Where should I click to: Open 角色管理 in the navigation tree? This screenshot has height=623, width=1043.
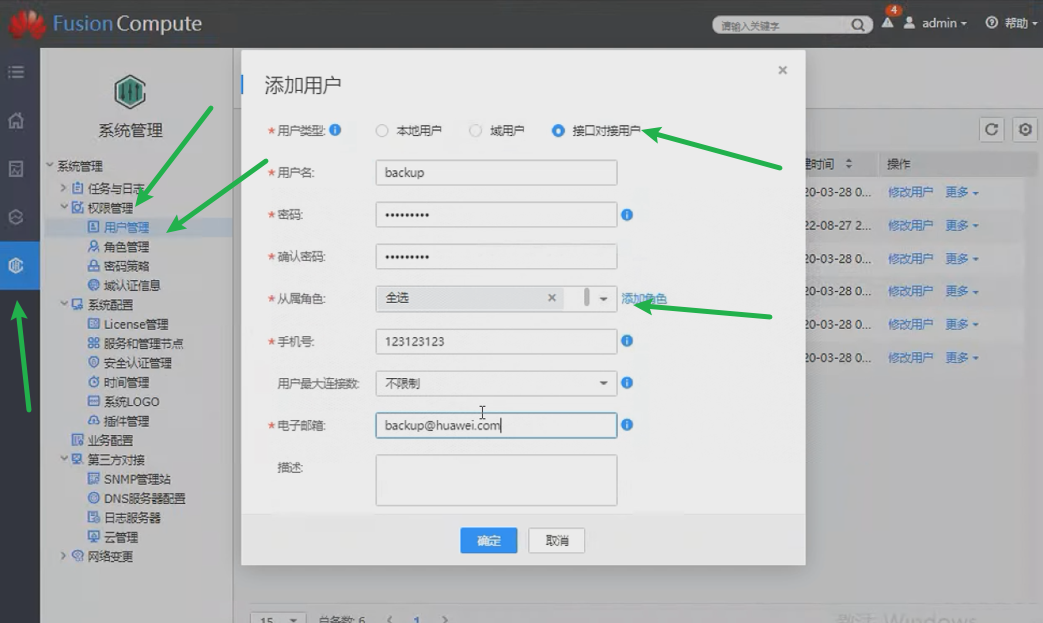pyautogui.click(x=126, y=247)
